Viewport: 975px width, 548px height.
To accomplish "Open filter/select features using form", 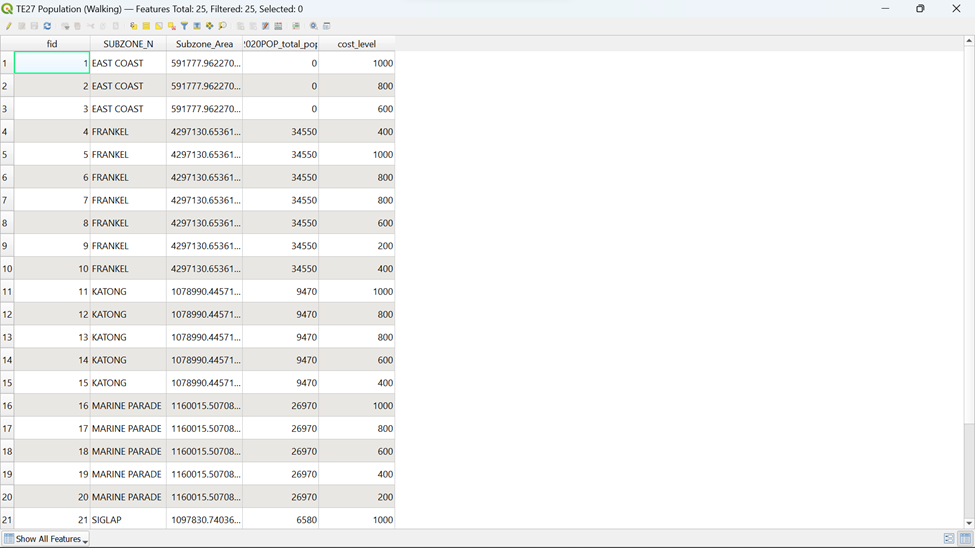I will pos(184,26).
